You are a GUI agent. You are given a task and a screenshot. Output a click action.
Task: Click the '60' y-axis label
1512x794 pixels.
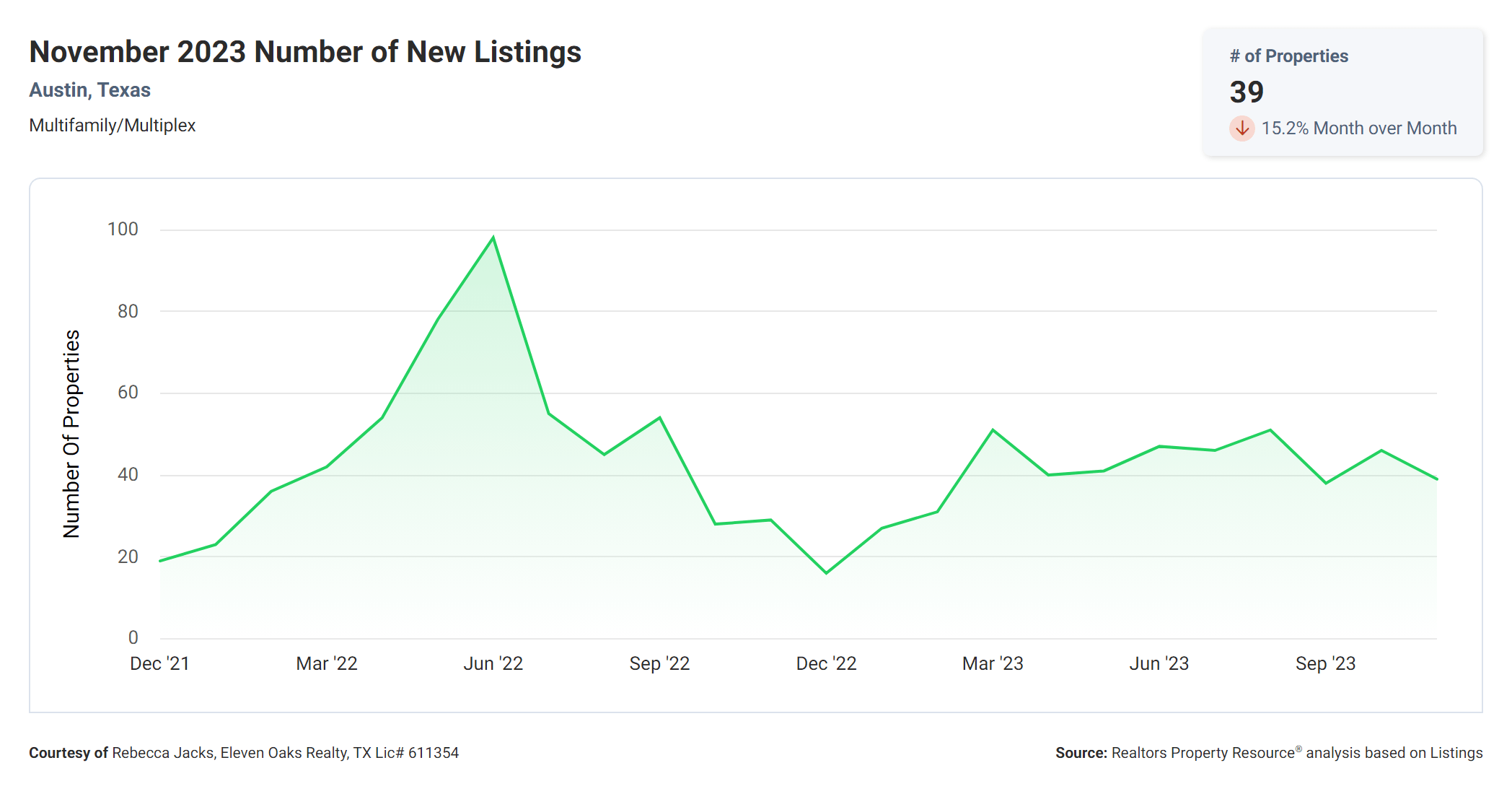pyautogui.click(x=128, y=393)
